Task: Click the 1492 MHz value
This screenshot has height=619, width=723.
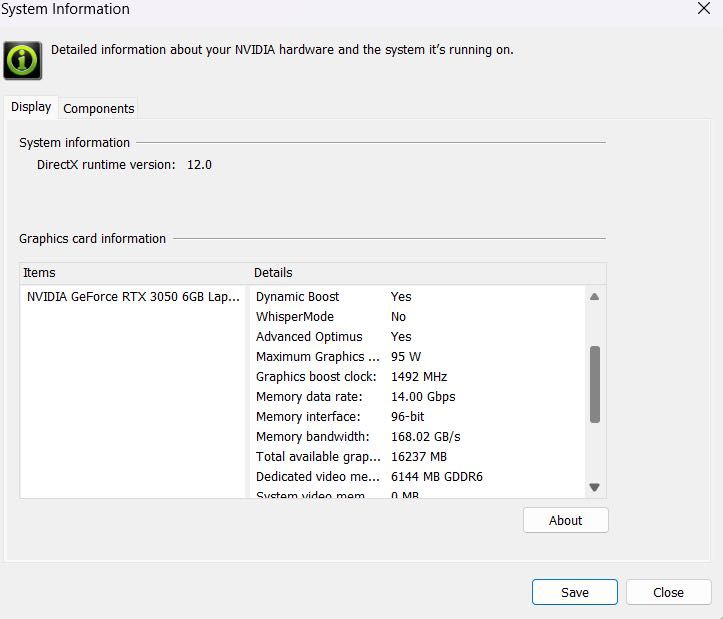Action: [x=419, y=377]
